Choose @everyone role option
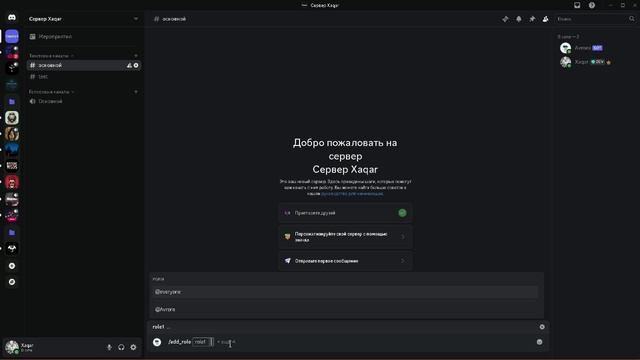 coord(346,292)
